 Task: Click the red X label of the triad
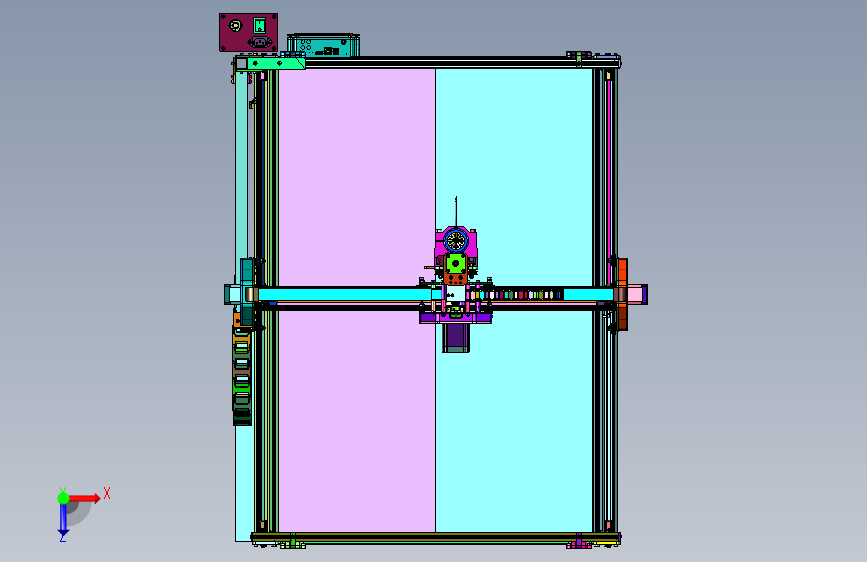click(107, 493)
